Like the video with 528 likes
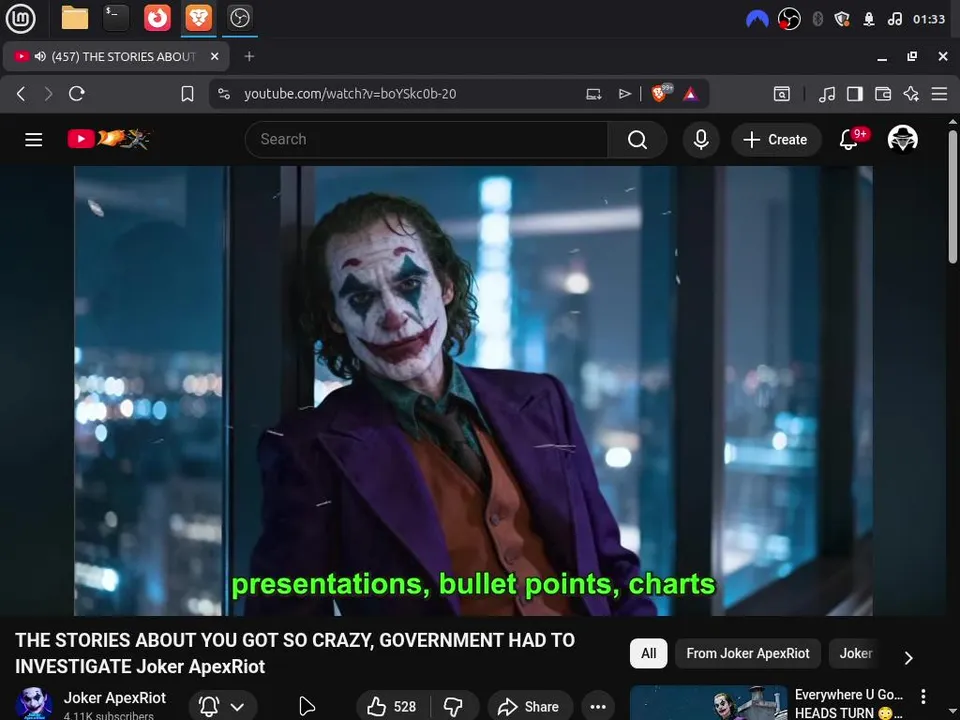Viewport: 960px width, 720px height. coord(392,707)
